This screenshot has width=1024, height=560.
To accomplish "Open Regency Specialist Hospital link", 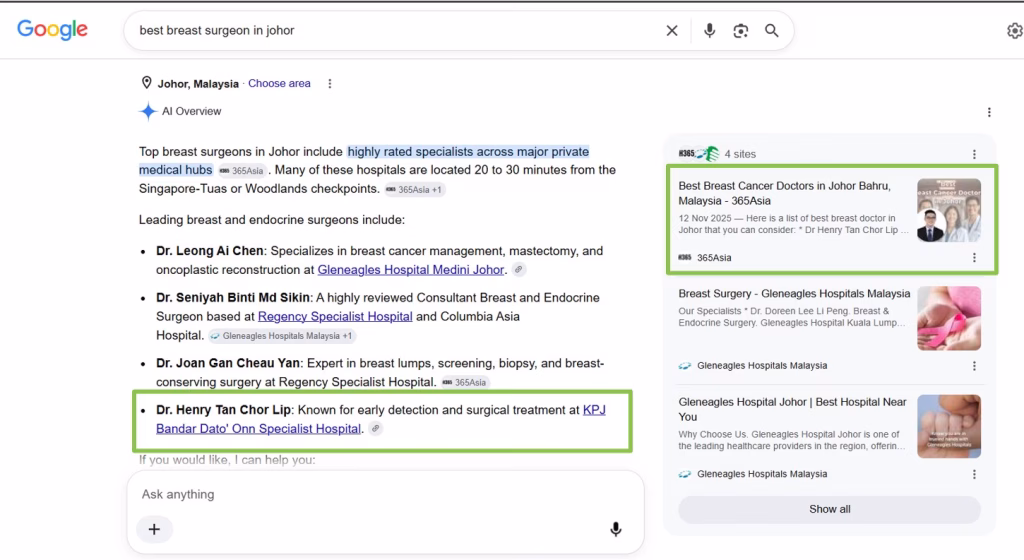I will point(335,317).
